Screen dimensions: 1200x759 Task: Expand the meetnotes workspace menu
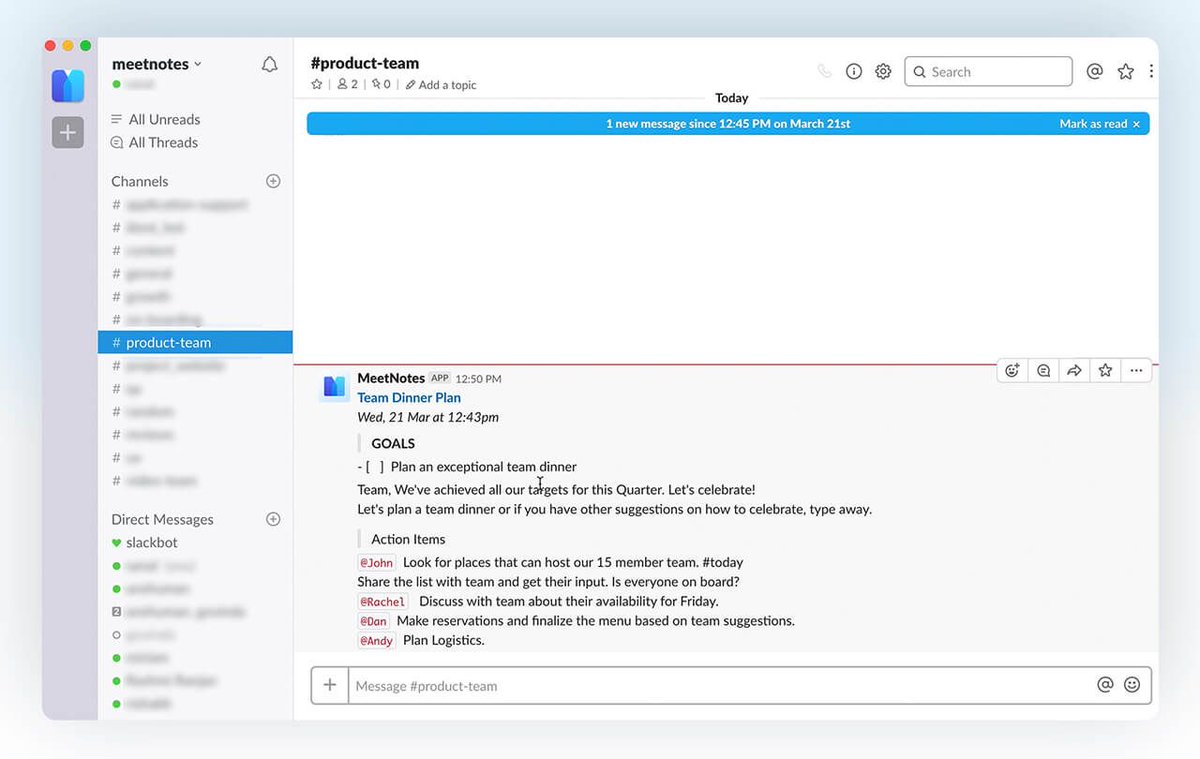(157, 64)
